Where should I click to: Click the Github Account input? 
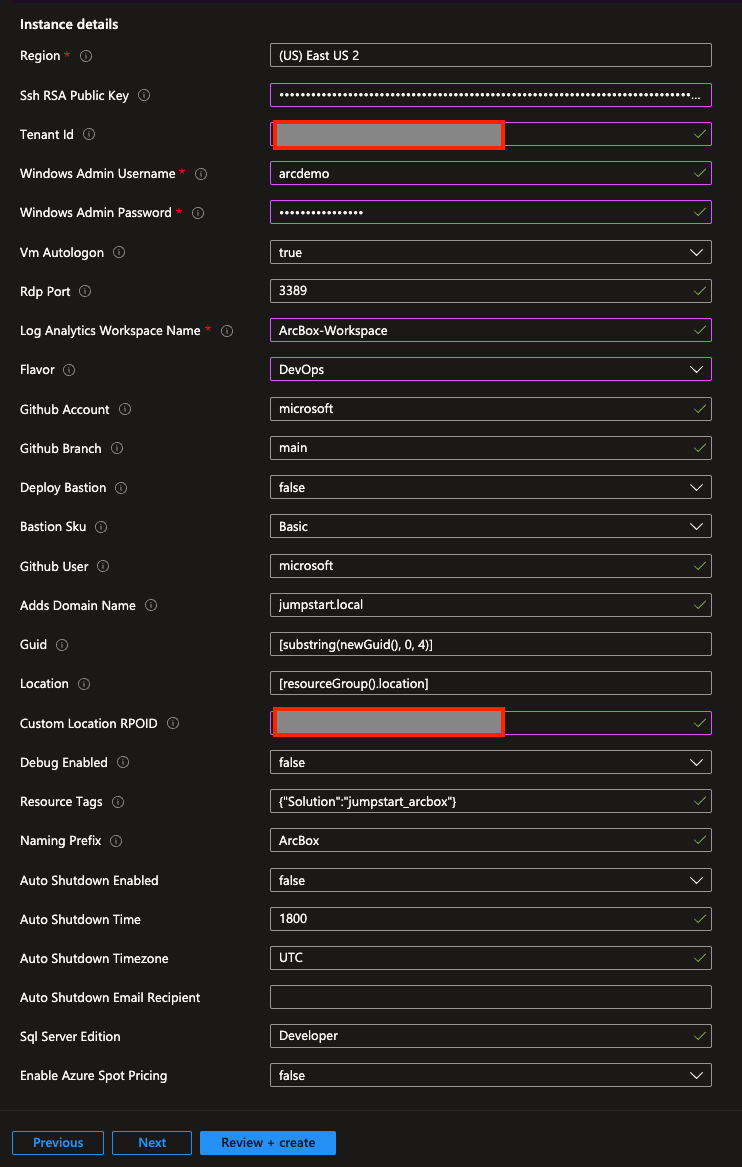(x=490, y=409)
